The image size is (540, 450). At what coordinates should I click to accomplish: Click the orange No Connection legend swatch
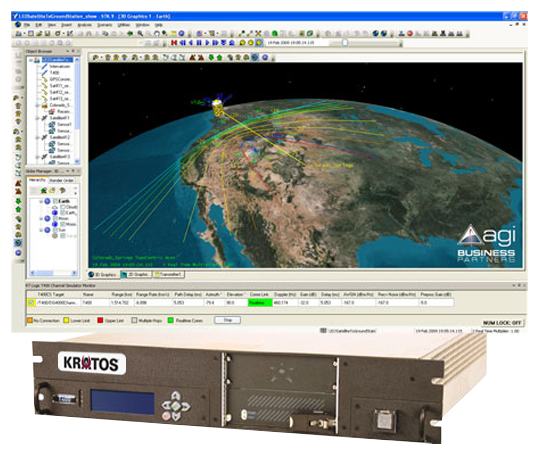click(x=30, y=321)
